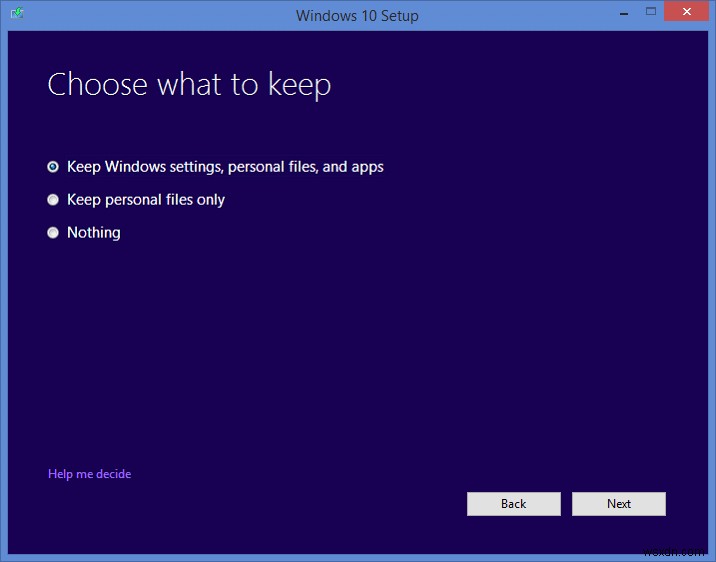Click the Windows 10 Setup title bar icon

(17, 13)
